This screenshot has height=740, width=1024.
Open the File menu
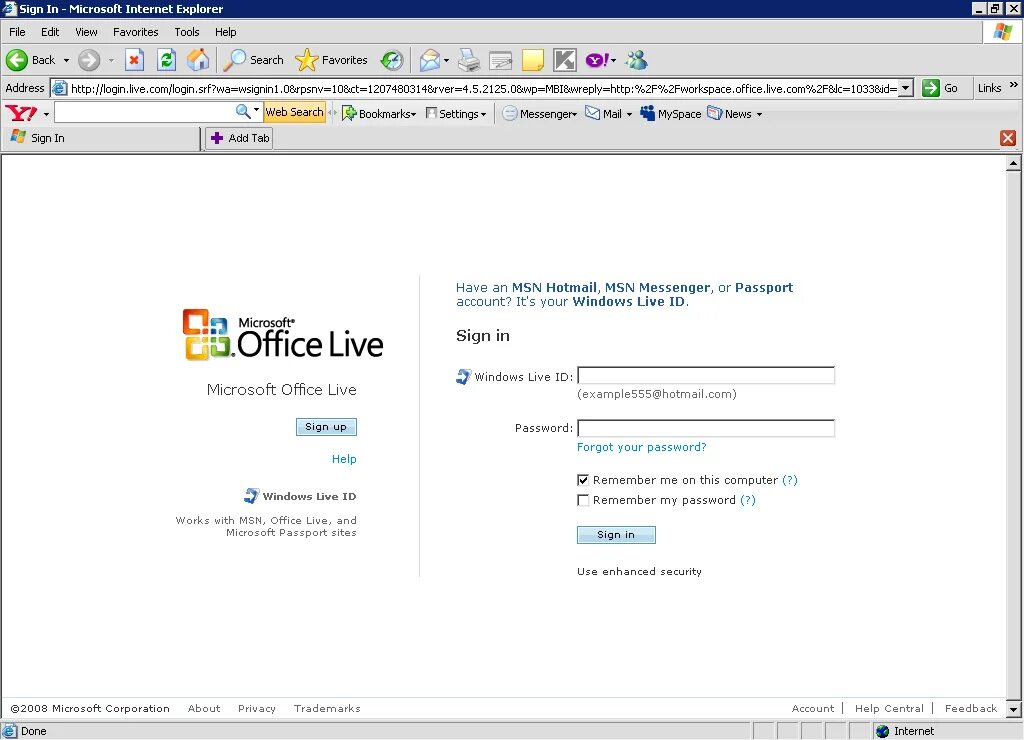tap(17, 32)
